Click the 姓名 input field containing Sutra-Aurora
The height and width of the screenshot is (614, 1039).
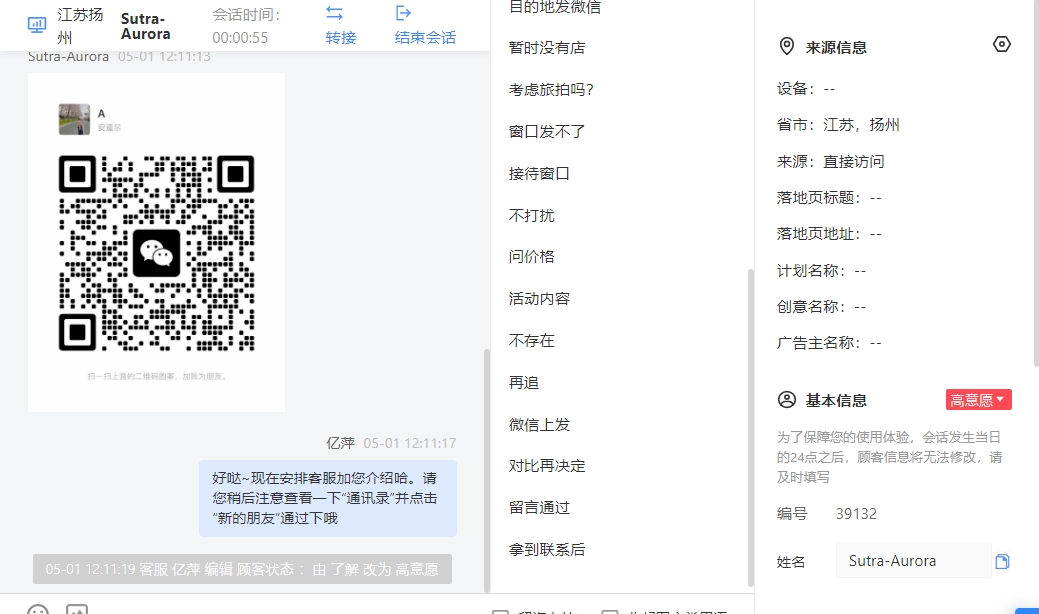tap(913, 561)
